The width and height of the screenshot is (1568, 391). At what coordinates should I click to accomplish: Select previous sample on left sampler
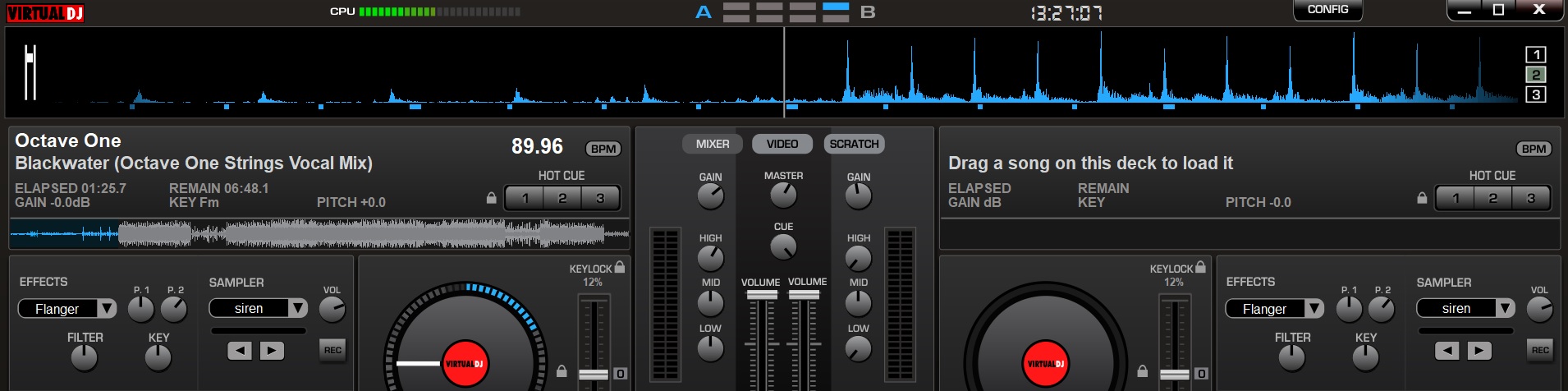(240, 351)
